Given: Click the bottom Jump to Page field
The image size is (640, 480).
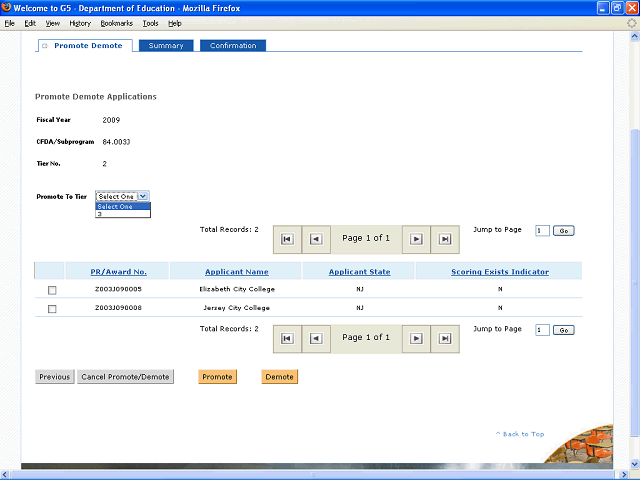Looking at the screenshot, I should click(542, 330).
